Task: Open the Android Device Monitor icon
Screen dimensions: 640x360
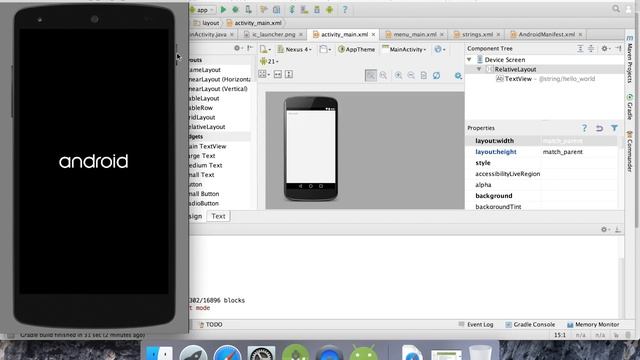Action: coord(330,9)
